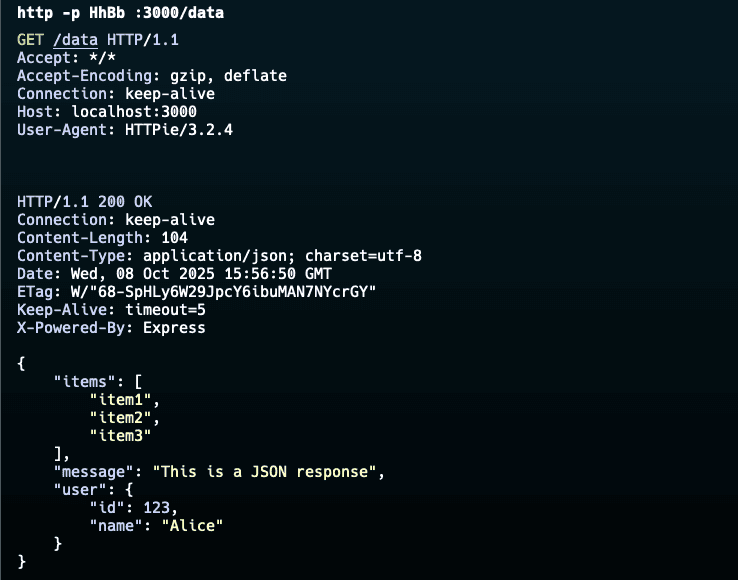This screenshot has height=580, width=738.
Task: Click the HTTP/1.1 200 OK status line
Action: (84, 201)
